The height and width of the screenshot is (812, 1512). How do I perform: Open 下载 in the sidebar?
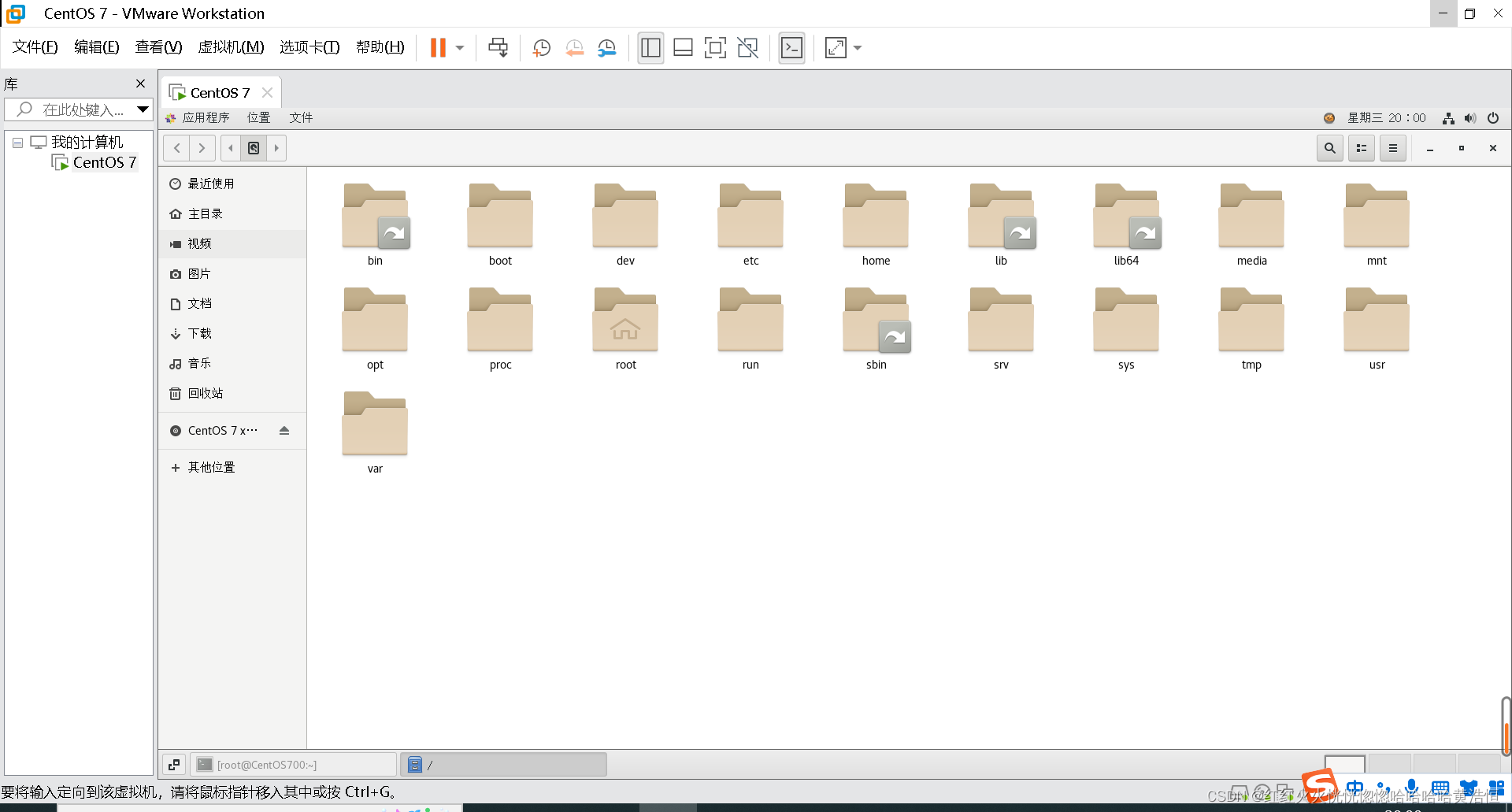[x=232, y=333]
